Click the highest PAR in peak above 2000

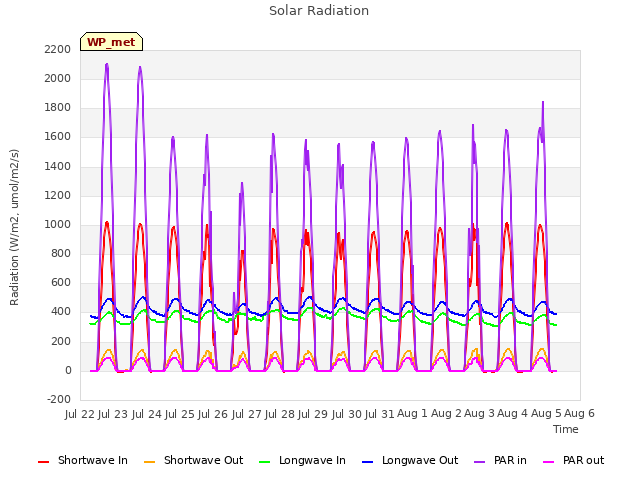pos(107,64)
